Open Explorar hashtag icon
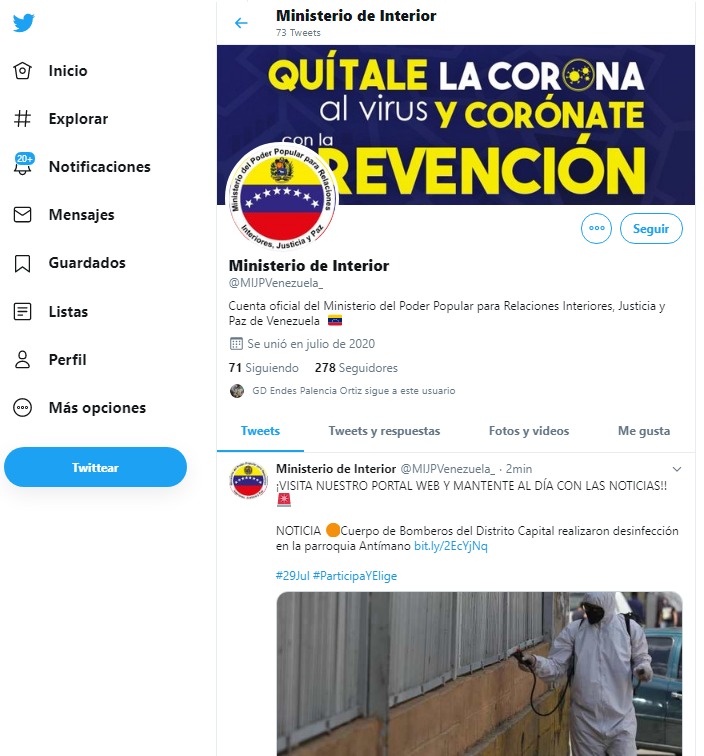This screenshot has height=756, width=704. click(22, 119)
